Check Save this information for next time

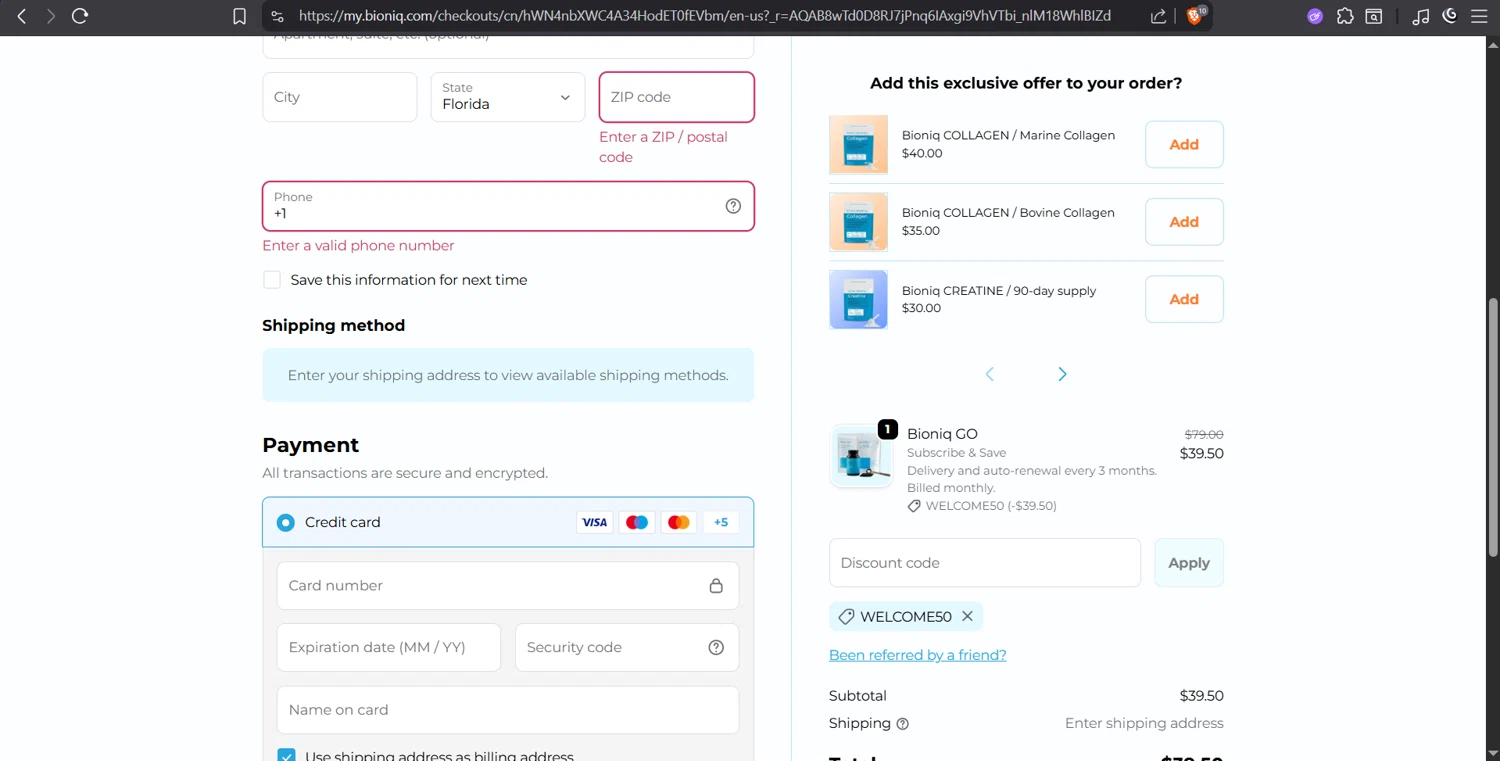click(x=272, y=280)
